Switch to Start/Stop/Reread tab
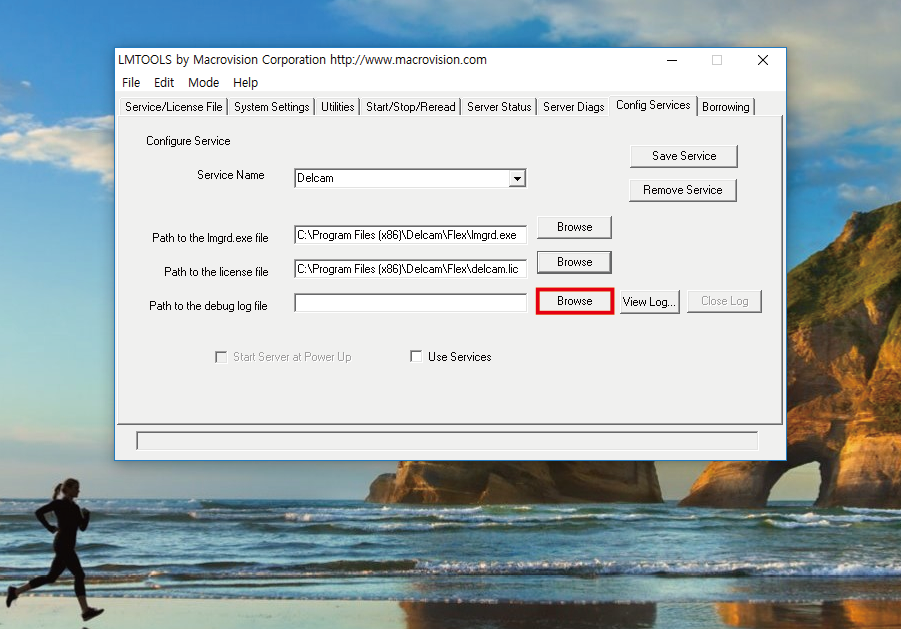Image resolution: width=901 pixels, height=629 pixels. (x=410, y=107)
